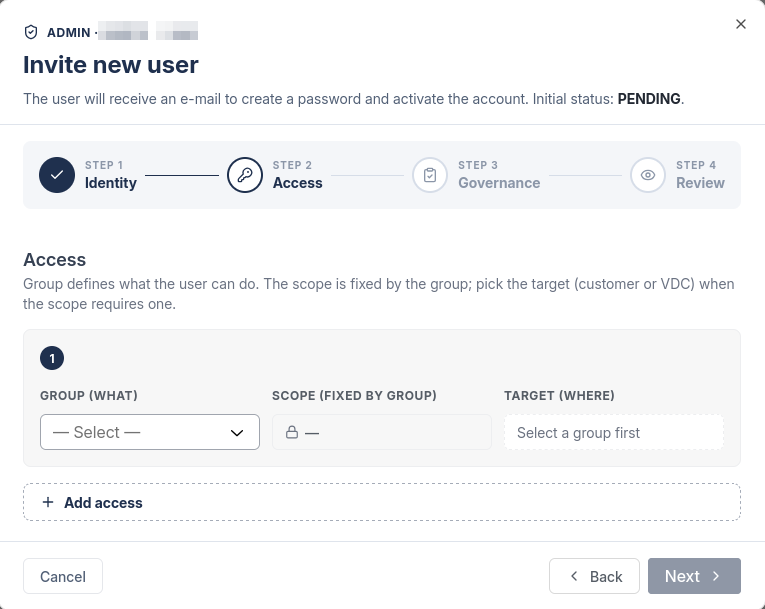Close the Invite new user dialog

tap(741, 24)
